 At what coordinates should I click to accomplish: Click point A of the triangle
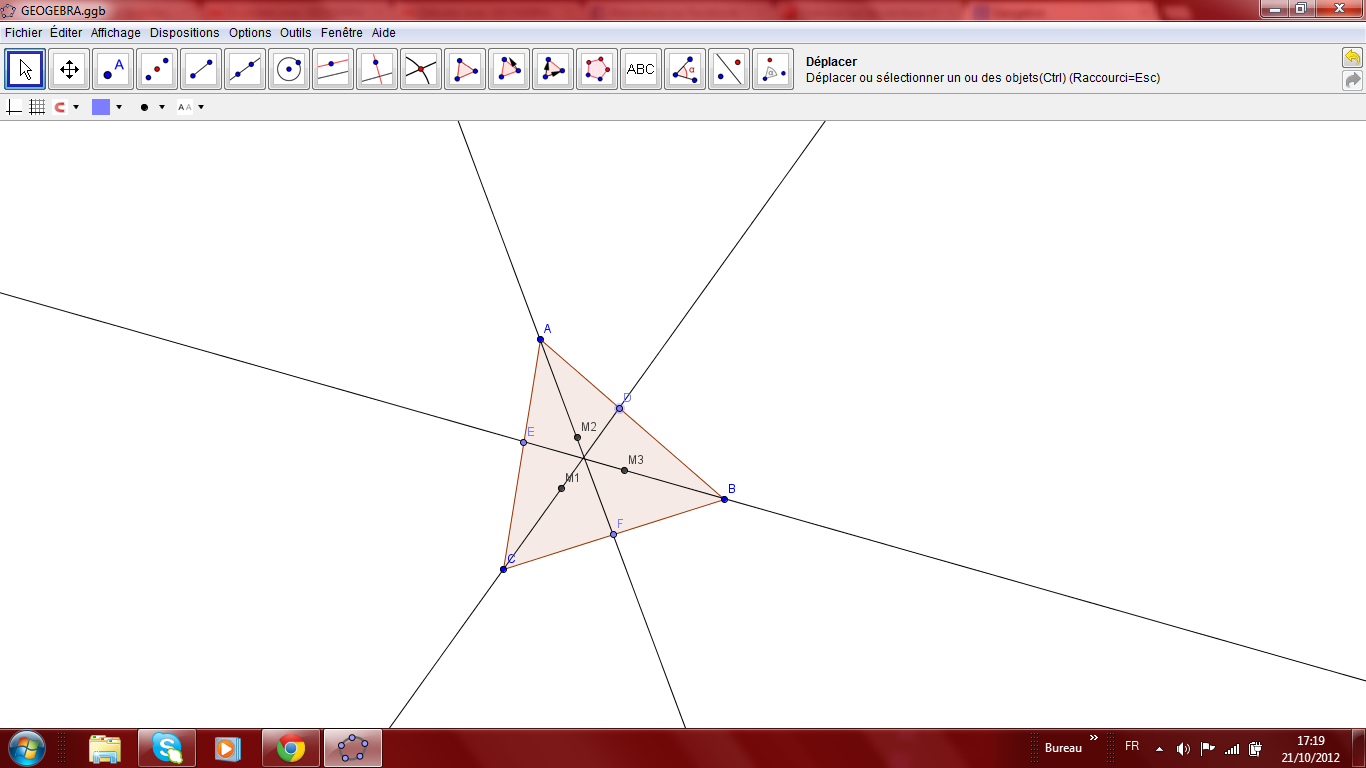(540, 340)
